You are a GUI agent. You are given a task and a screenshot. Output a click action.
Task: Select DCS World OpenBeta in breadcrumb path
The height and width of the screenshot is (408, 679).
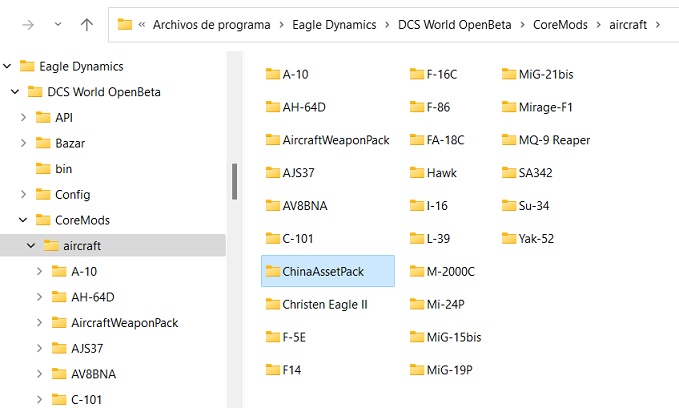[x=454, y=25]
